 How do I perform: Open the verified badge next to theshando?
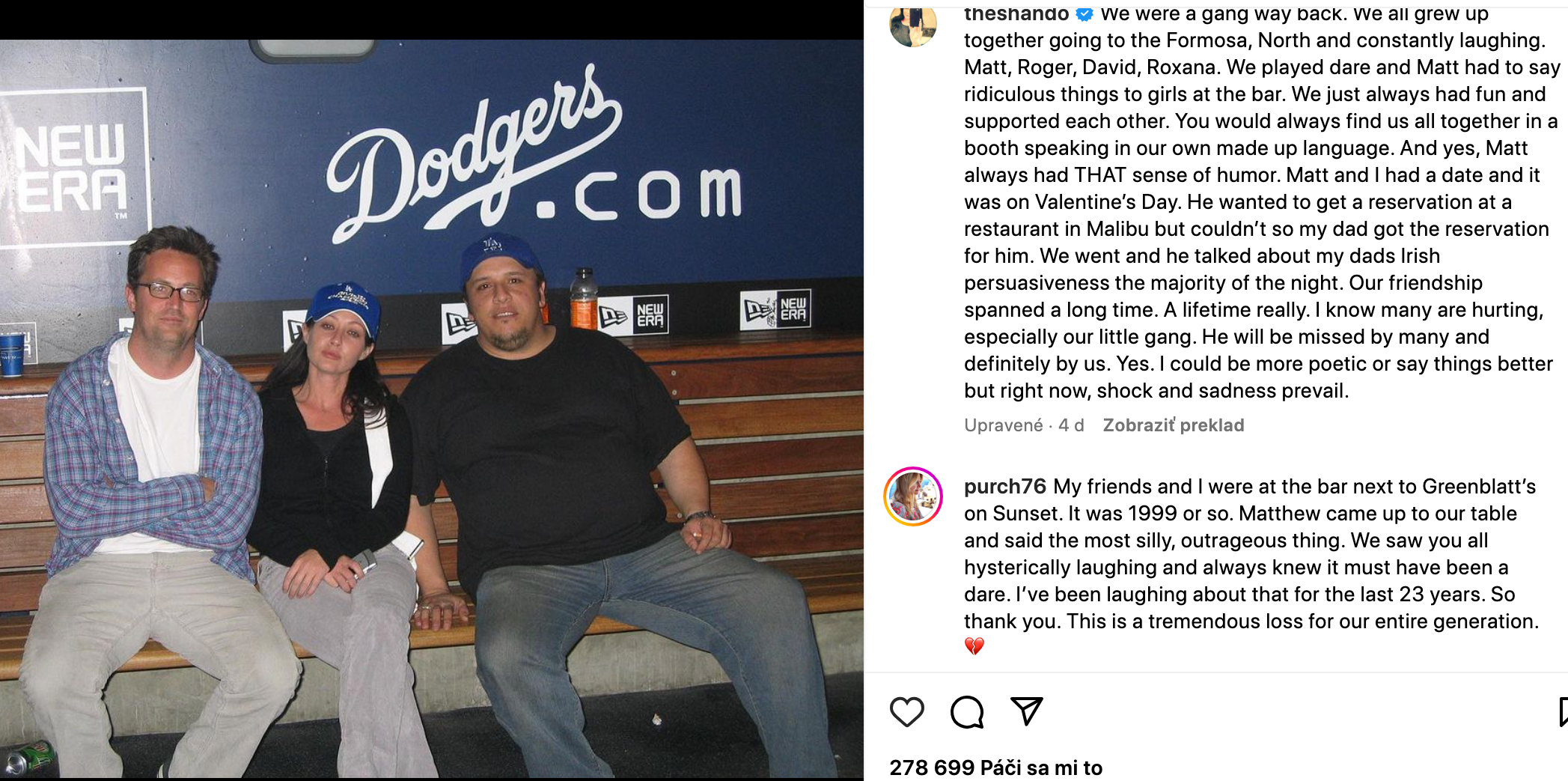[x=1085, y=13]
